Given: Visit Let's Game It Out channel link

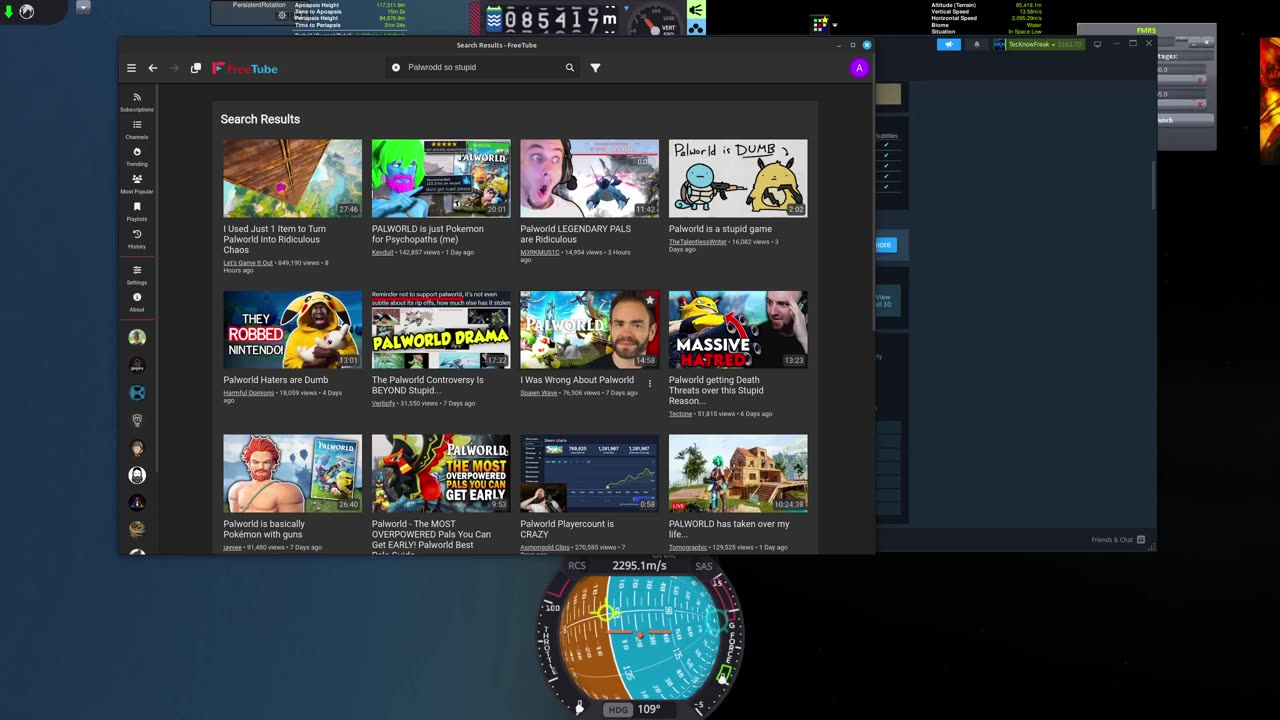Looking at the screenshot, I should click(x=248, y=263).
